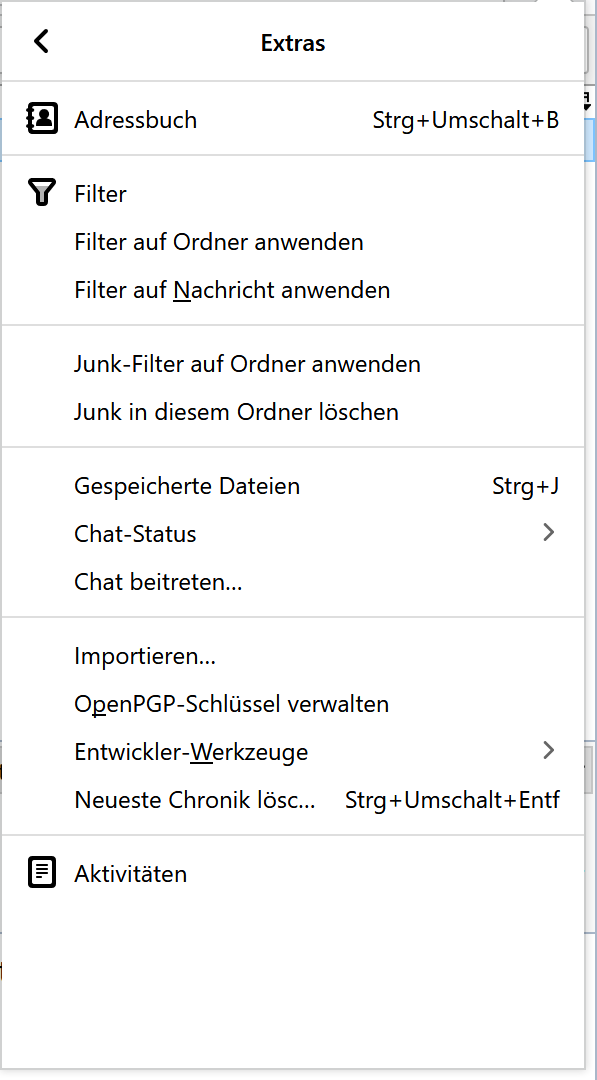Screen dimensions: 597x1080
Task: Open Adressbuch menu entry
Action: click(x=293, y=119)
